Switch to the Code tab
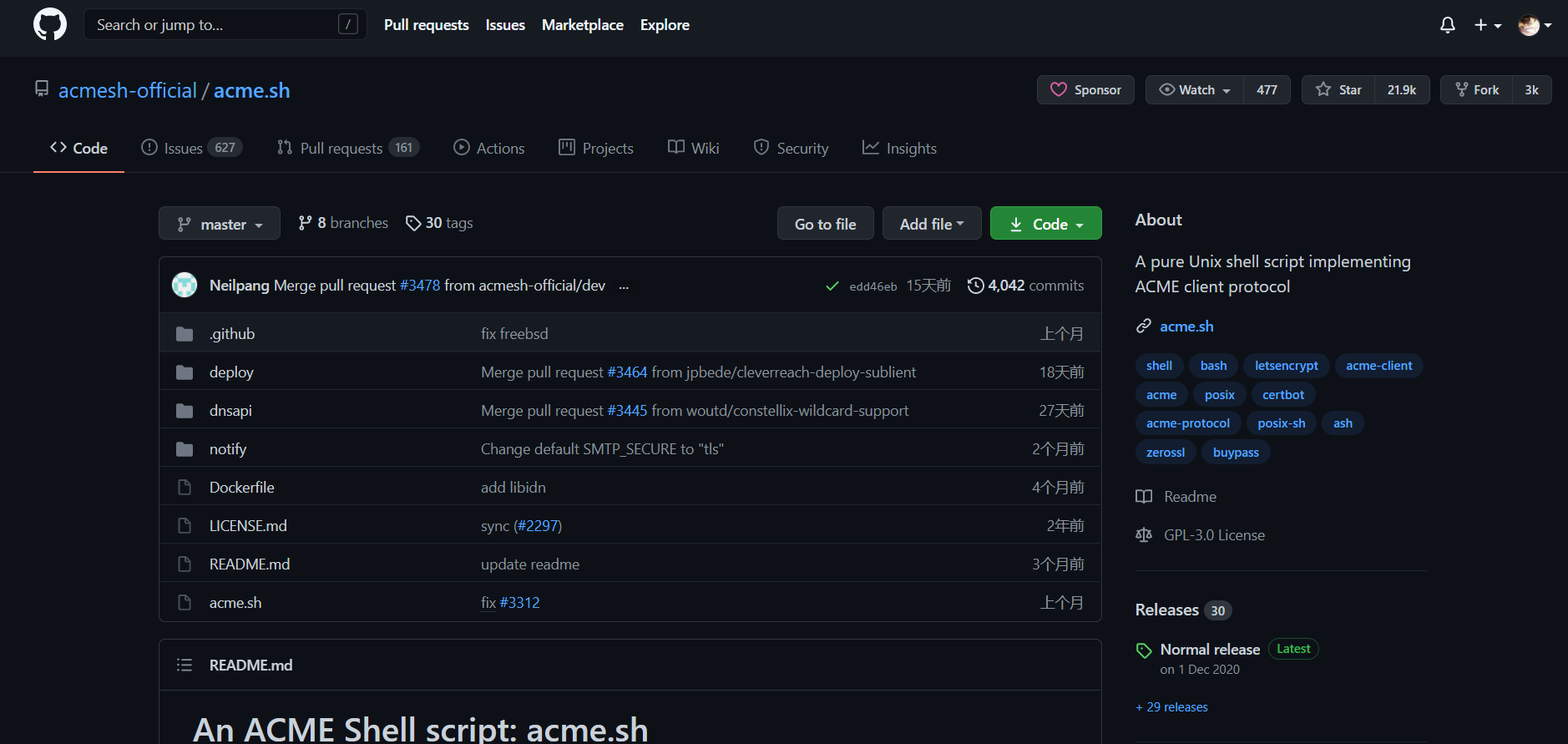1568x744 pixels. point(78,148)
